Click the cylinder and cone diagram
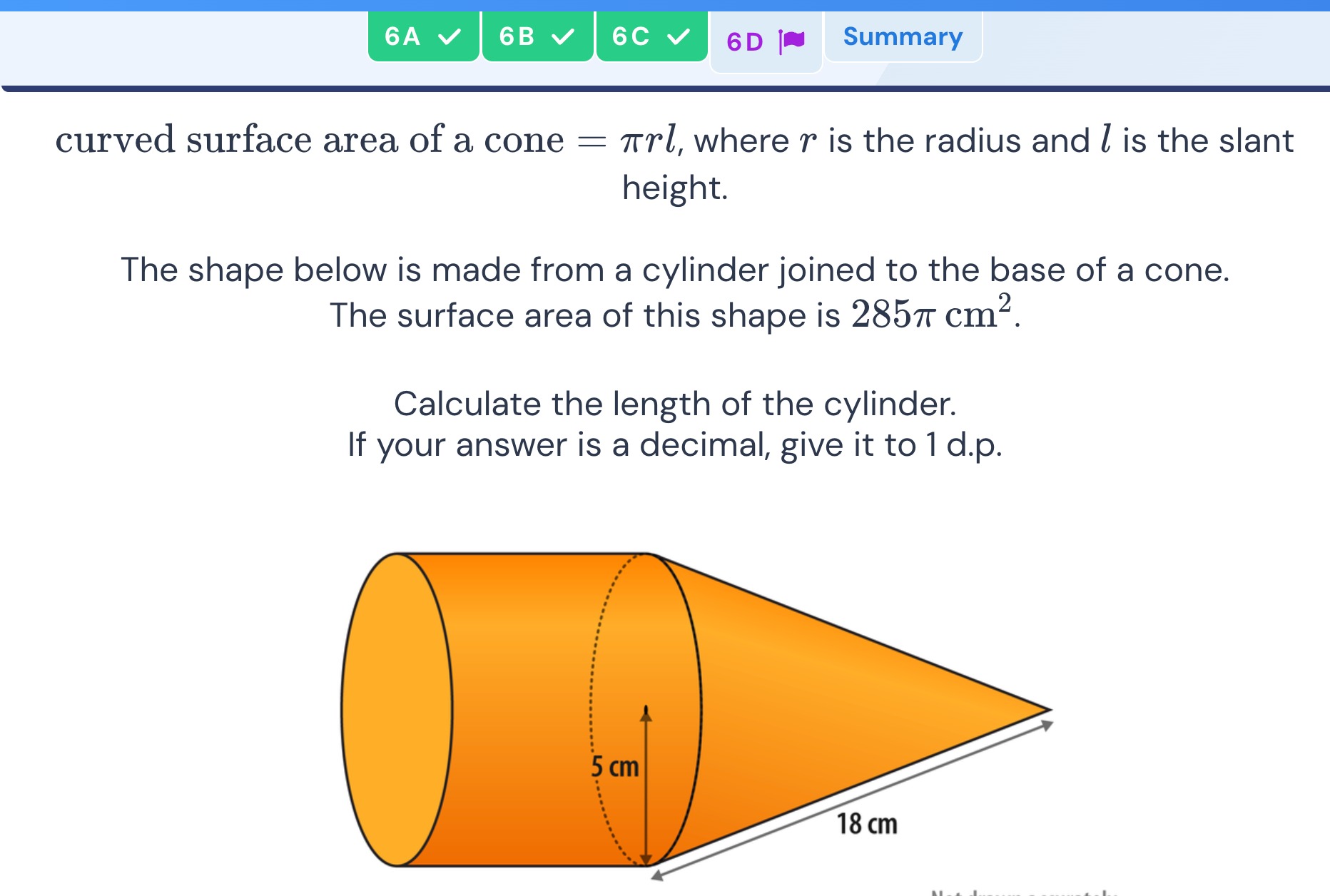Screen dimensions: 1330x896 (x=696, y=716)
